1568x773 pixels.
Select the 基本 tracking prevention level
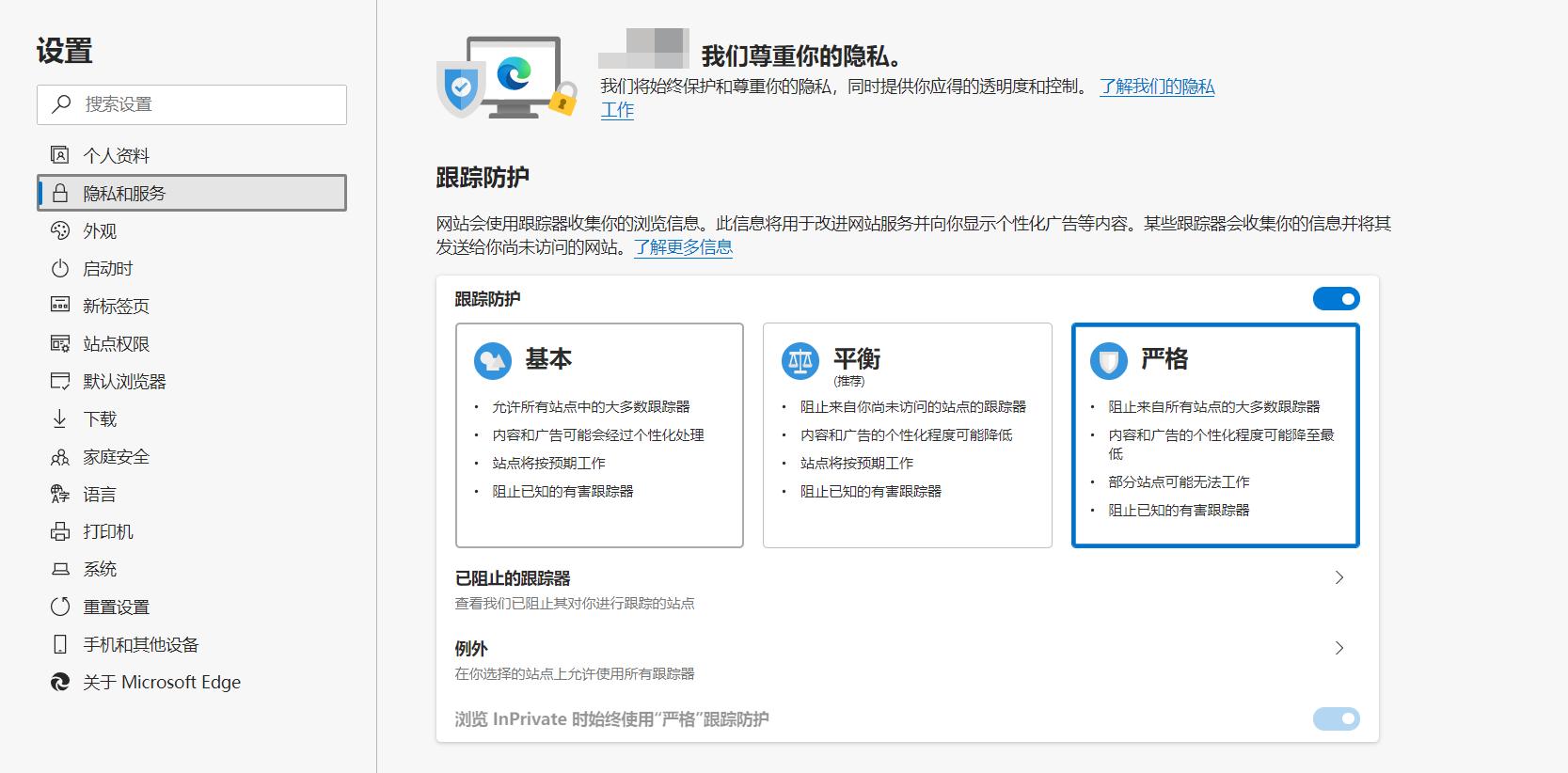599,435
